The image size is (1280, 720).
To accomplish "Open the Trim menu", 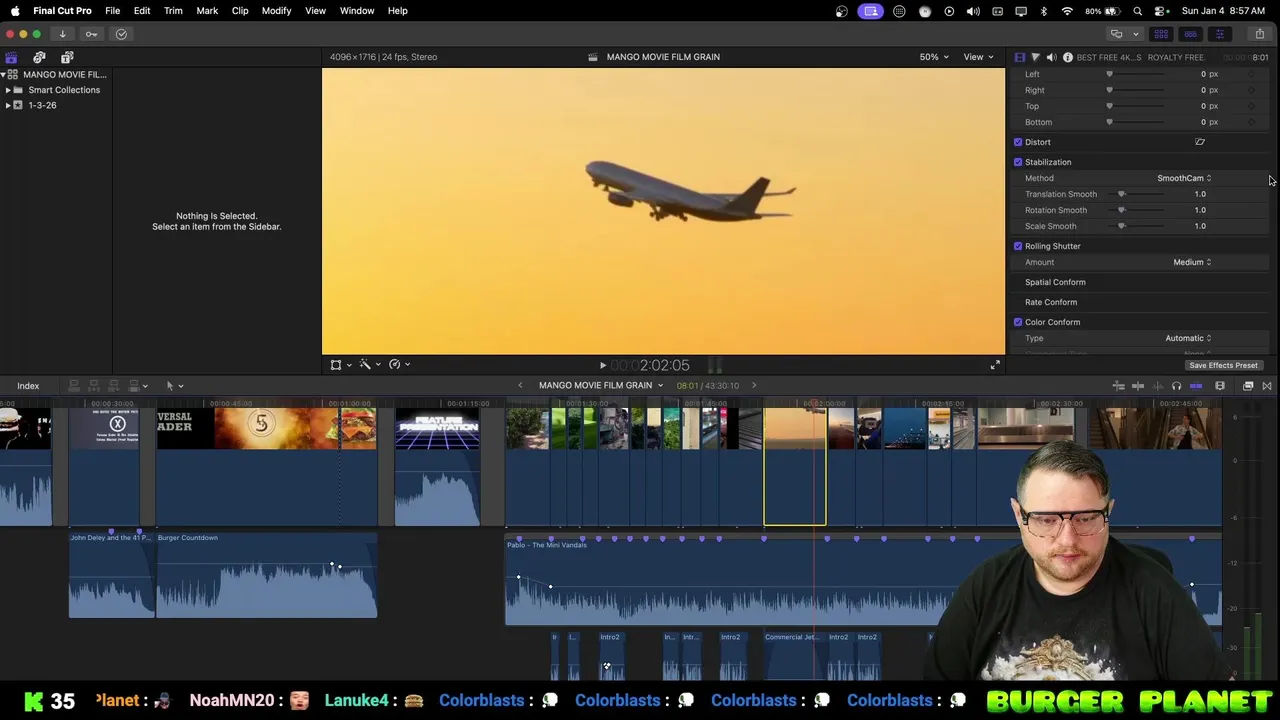I will (173, 11).
